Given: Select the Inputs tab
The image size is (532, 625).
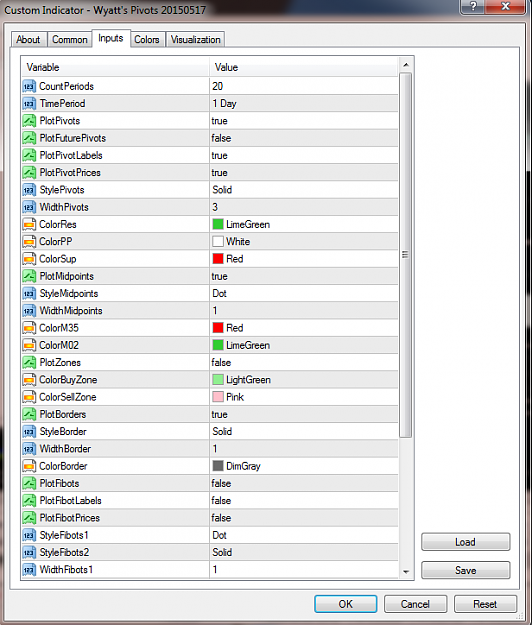Looking at the screenshot, I should (x=111, y=38).
